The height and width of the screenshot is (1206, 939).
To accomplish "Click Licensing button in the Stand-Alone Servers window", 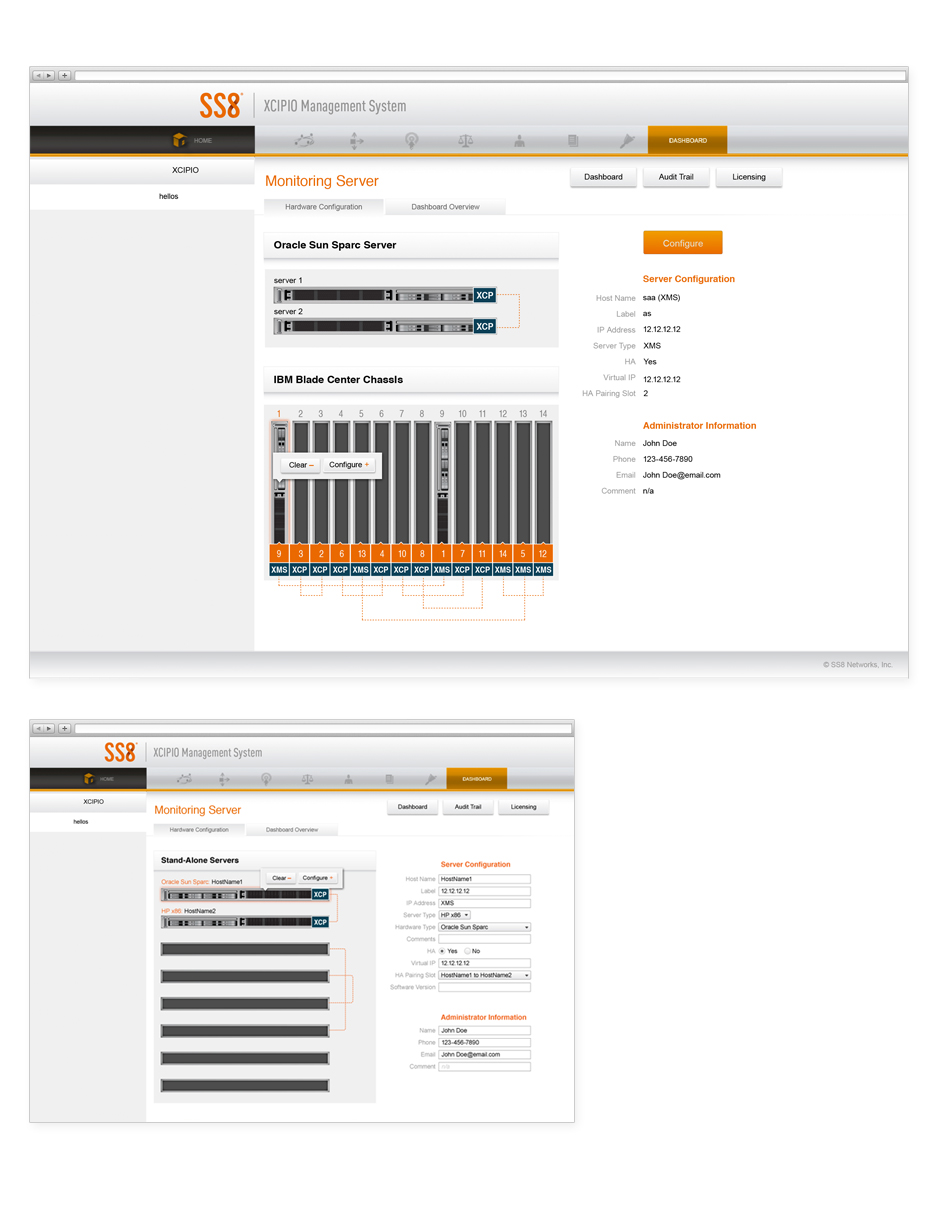I will (523, 807).
